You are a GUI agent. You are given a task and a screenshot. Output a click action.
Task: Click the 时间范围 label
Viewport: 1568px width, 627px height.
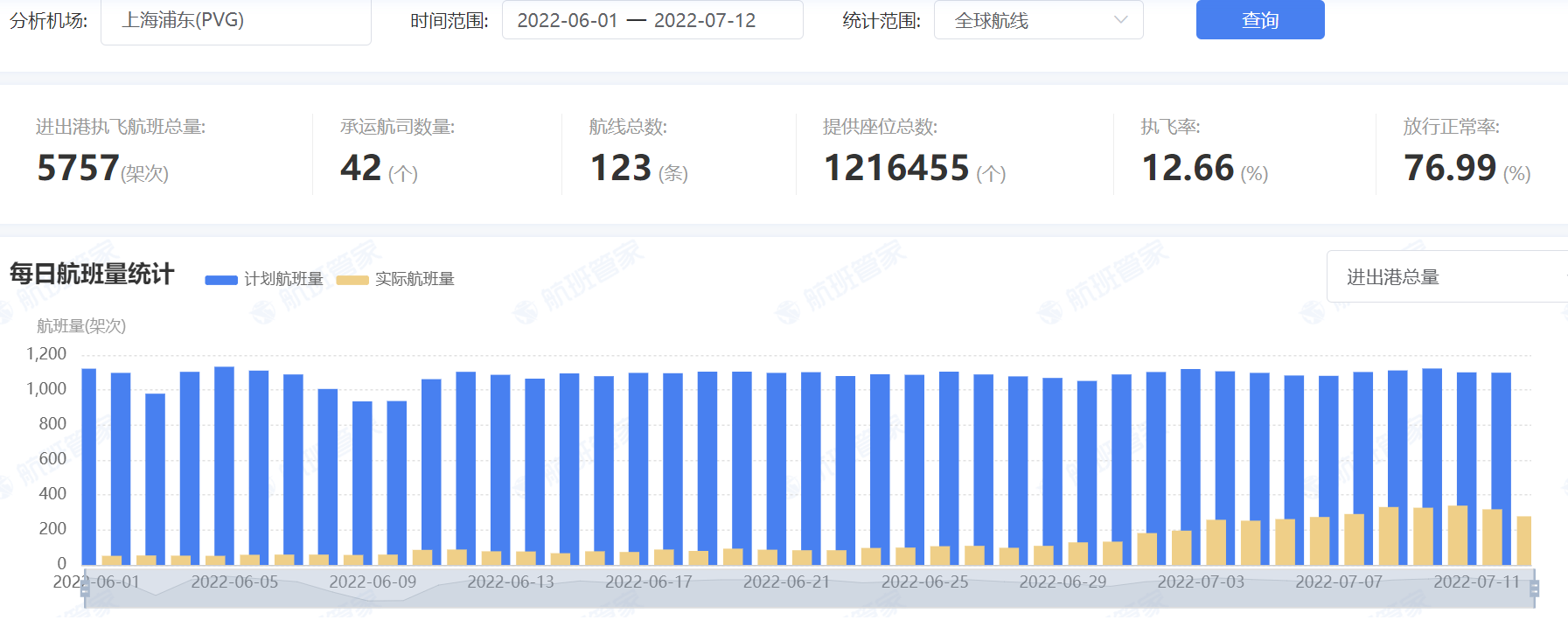pyautogui.click(x=449, y=21)
